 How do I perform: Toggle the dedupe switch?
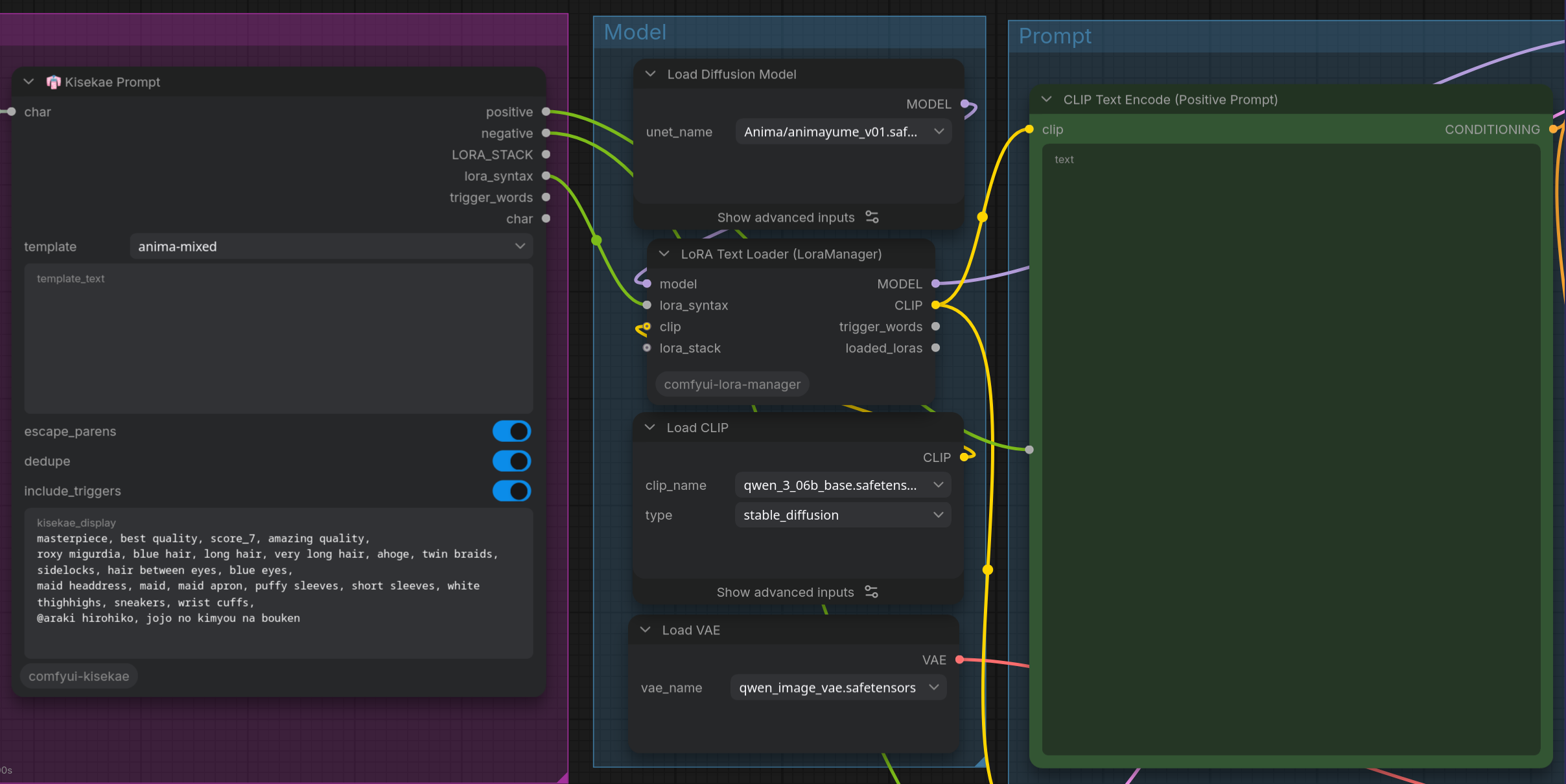[x=511, y=461]
